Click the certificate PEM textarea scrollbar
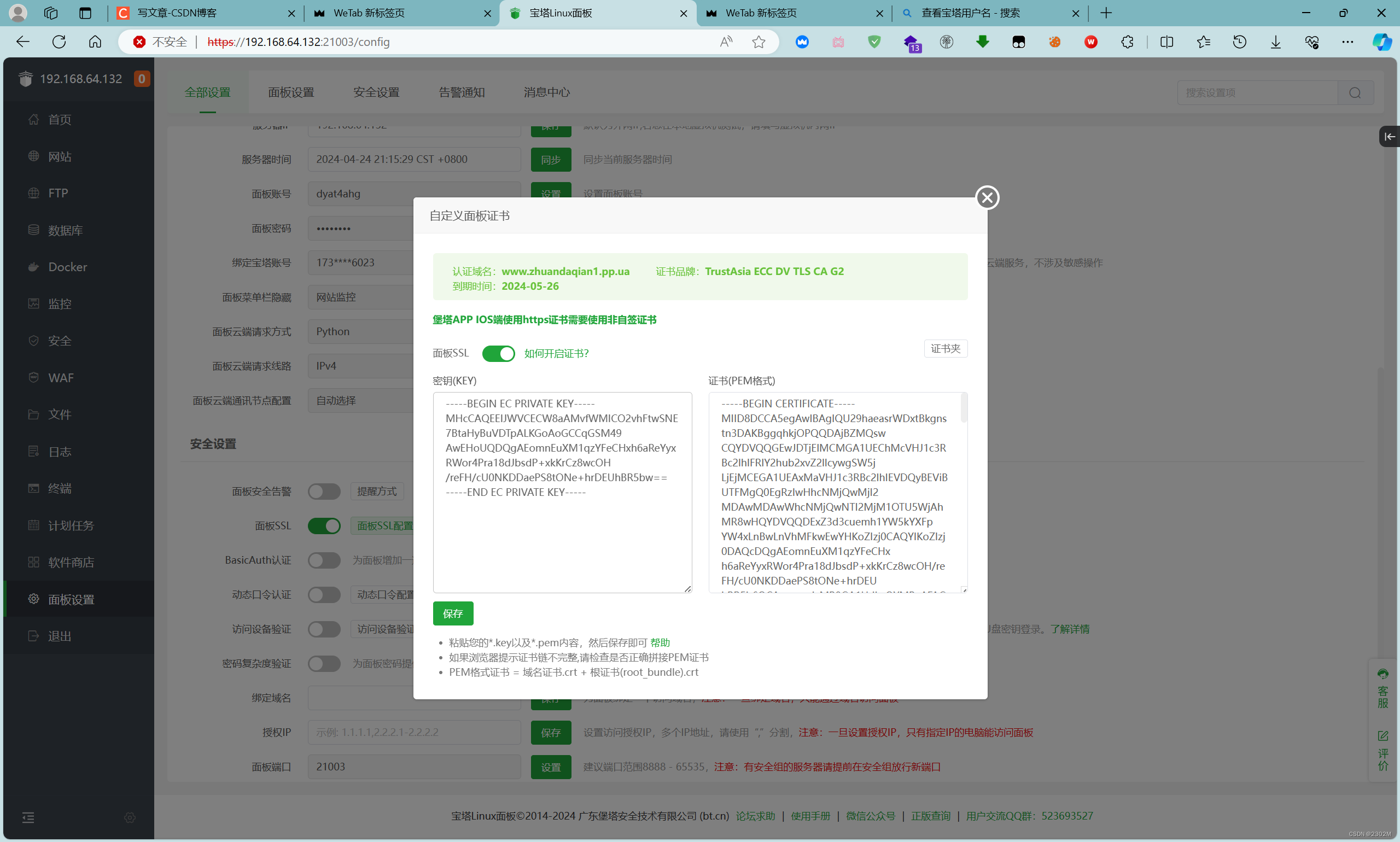Image resolution: width=1400 pixels, height=842 pixels. 963,408
